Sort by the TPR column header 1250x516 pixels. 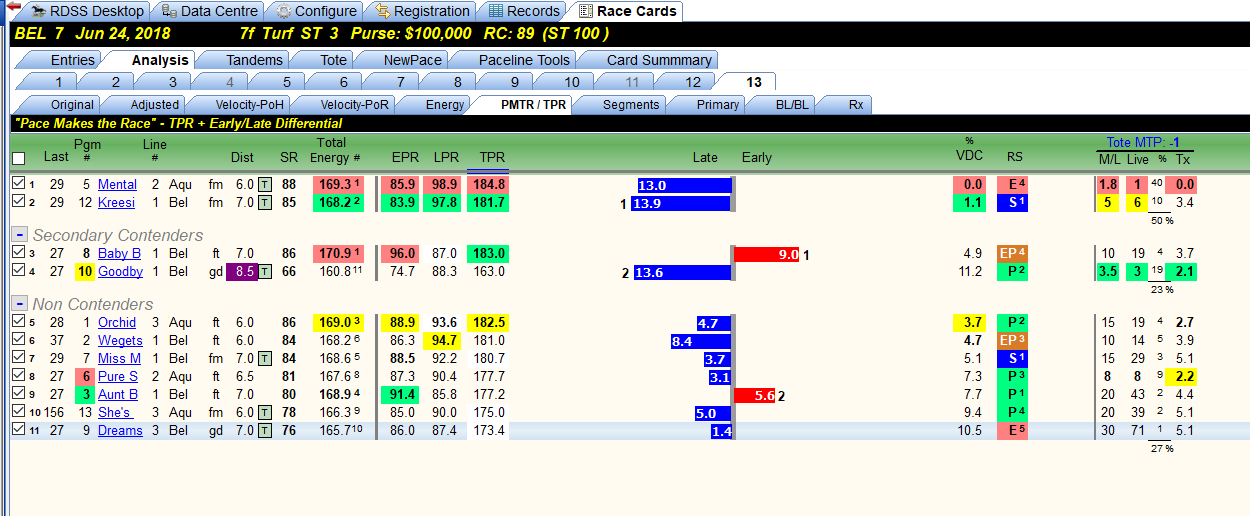(x=491, y=158)
